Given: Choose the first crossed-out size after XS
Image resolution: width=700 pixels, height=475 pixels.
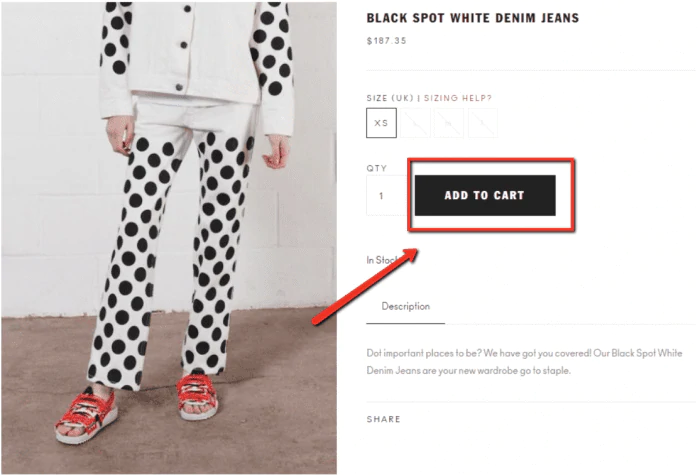Looking at the screenshot, I should 415,123.
